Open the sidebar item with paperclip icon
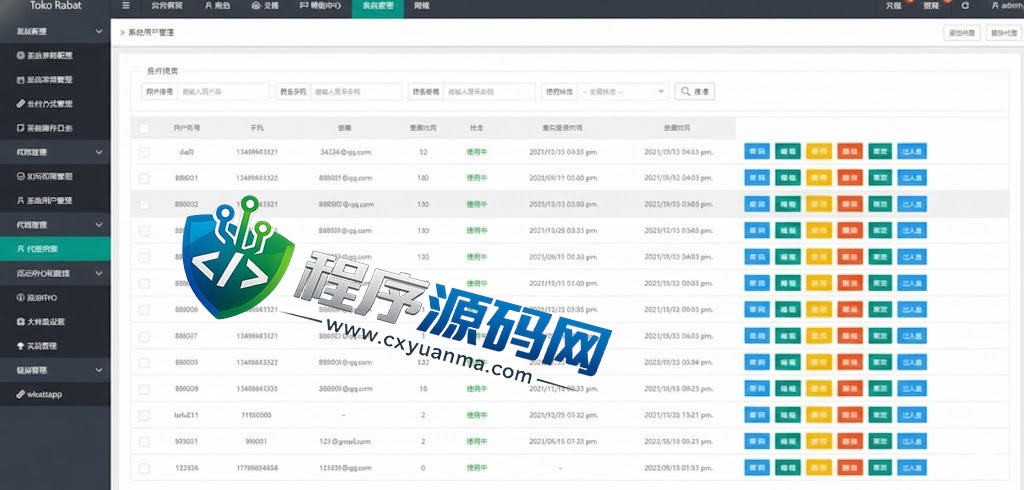Screen dimensions: 1024x490 55,104
